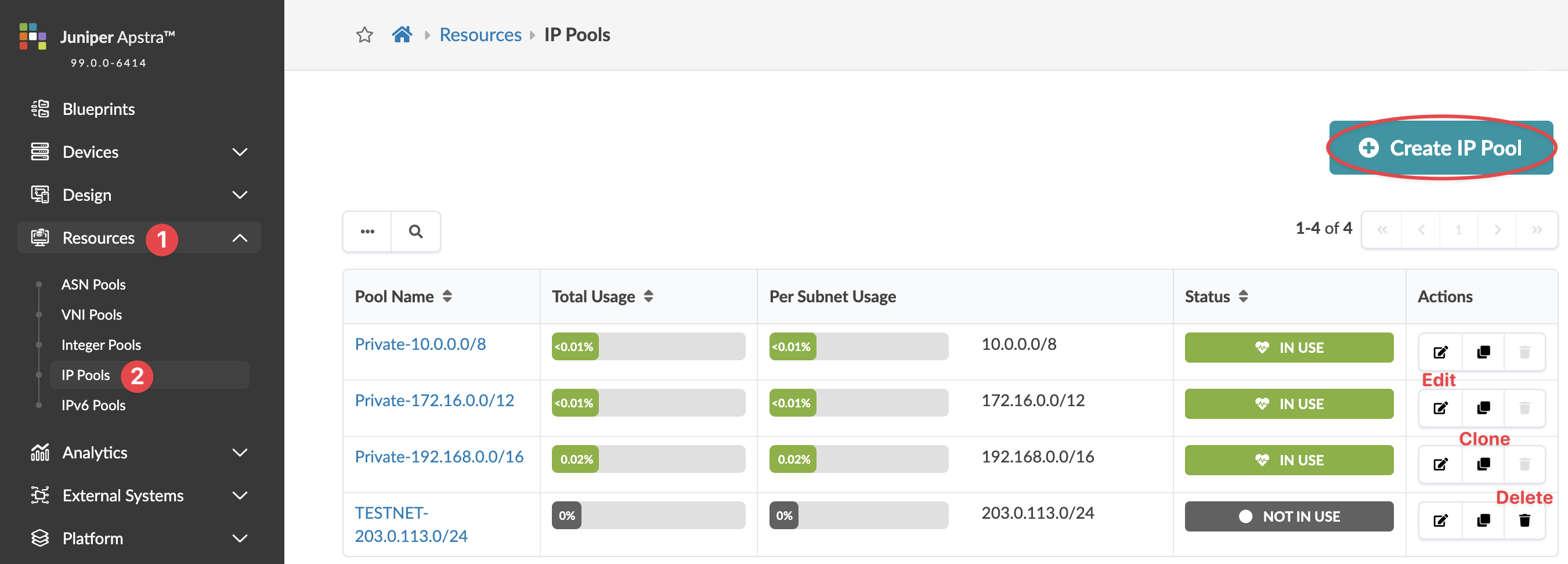Image resolution: width=1568 pixels, height=564 pixels.
Task: Delete the TESTNET-203.0.113.0/24 pool
Action: point(1524,520)
